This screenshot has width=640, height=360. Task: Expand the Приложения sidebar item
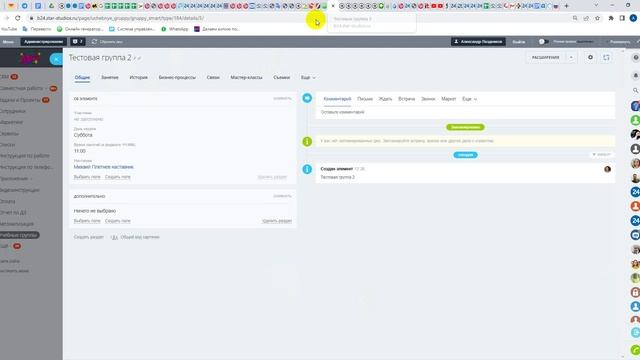point(16,179)
